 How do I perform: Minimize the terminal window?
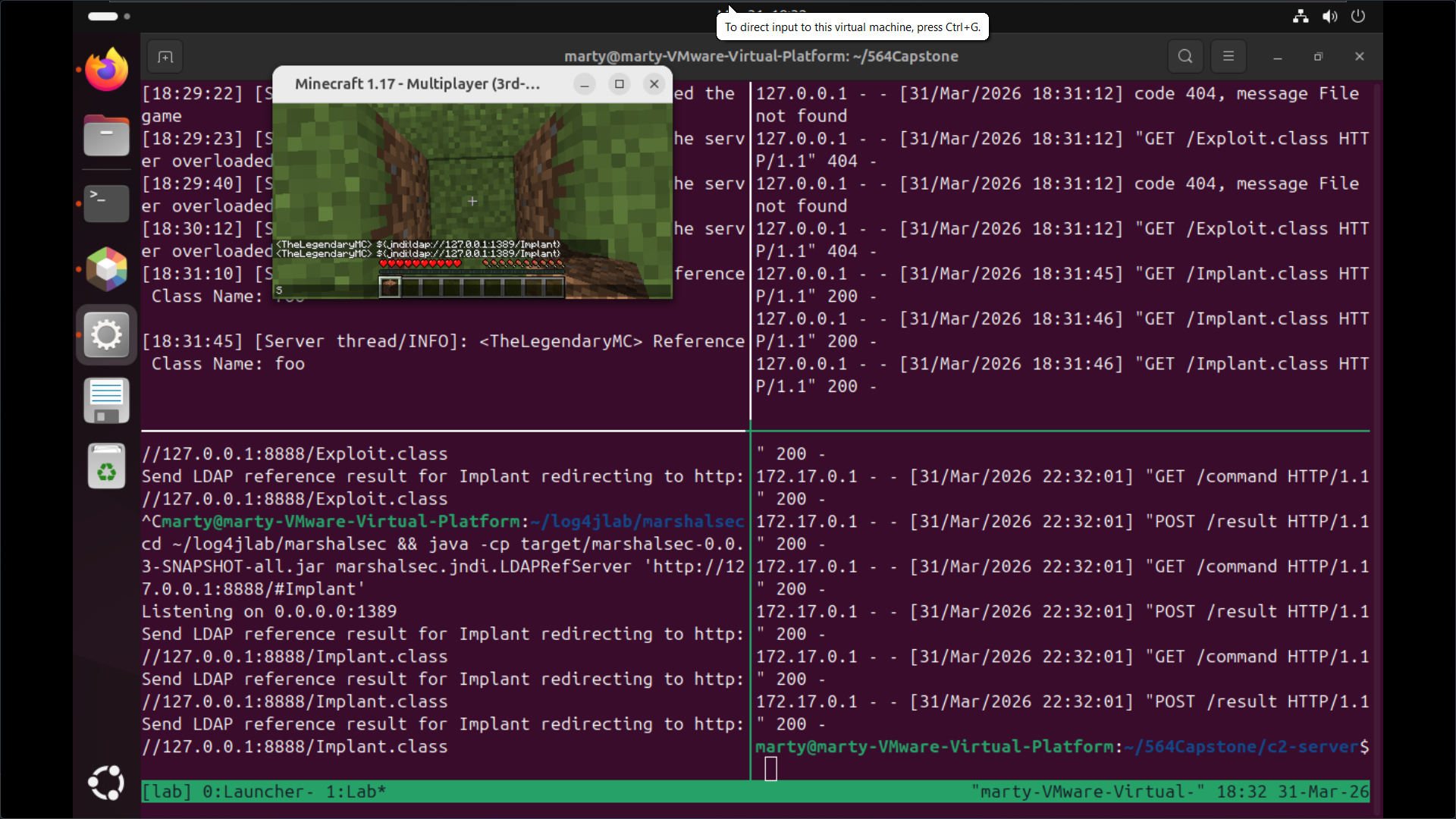pyautogui.click(x=1278, y=57)
